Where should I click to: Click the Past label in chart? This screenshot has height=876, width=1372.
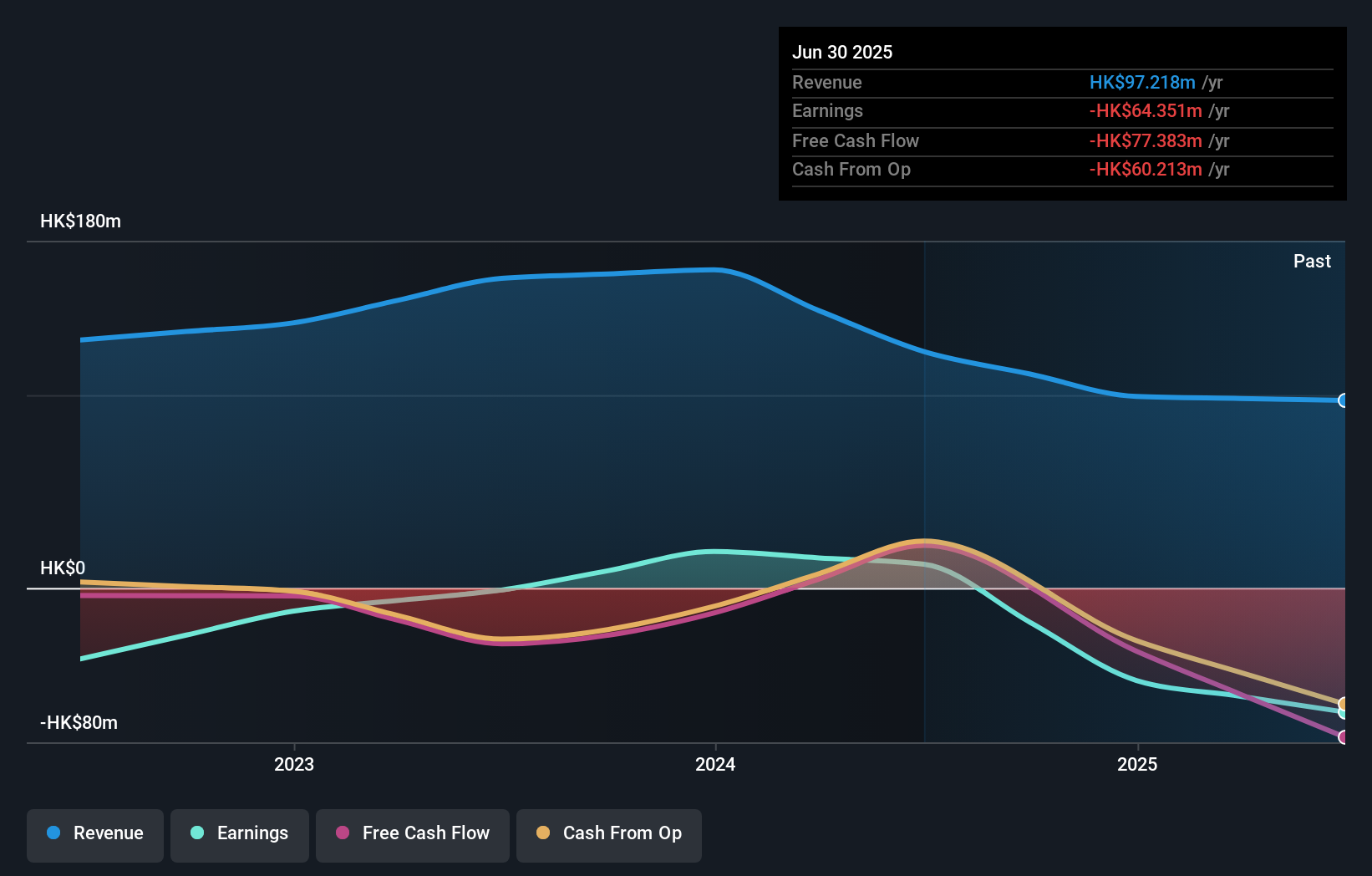tap(1312, 262)
